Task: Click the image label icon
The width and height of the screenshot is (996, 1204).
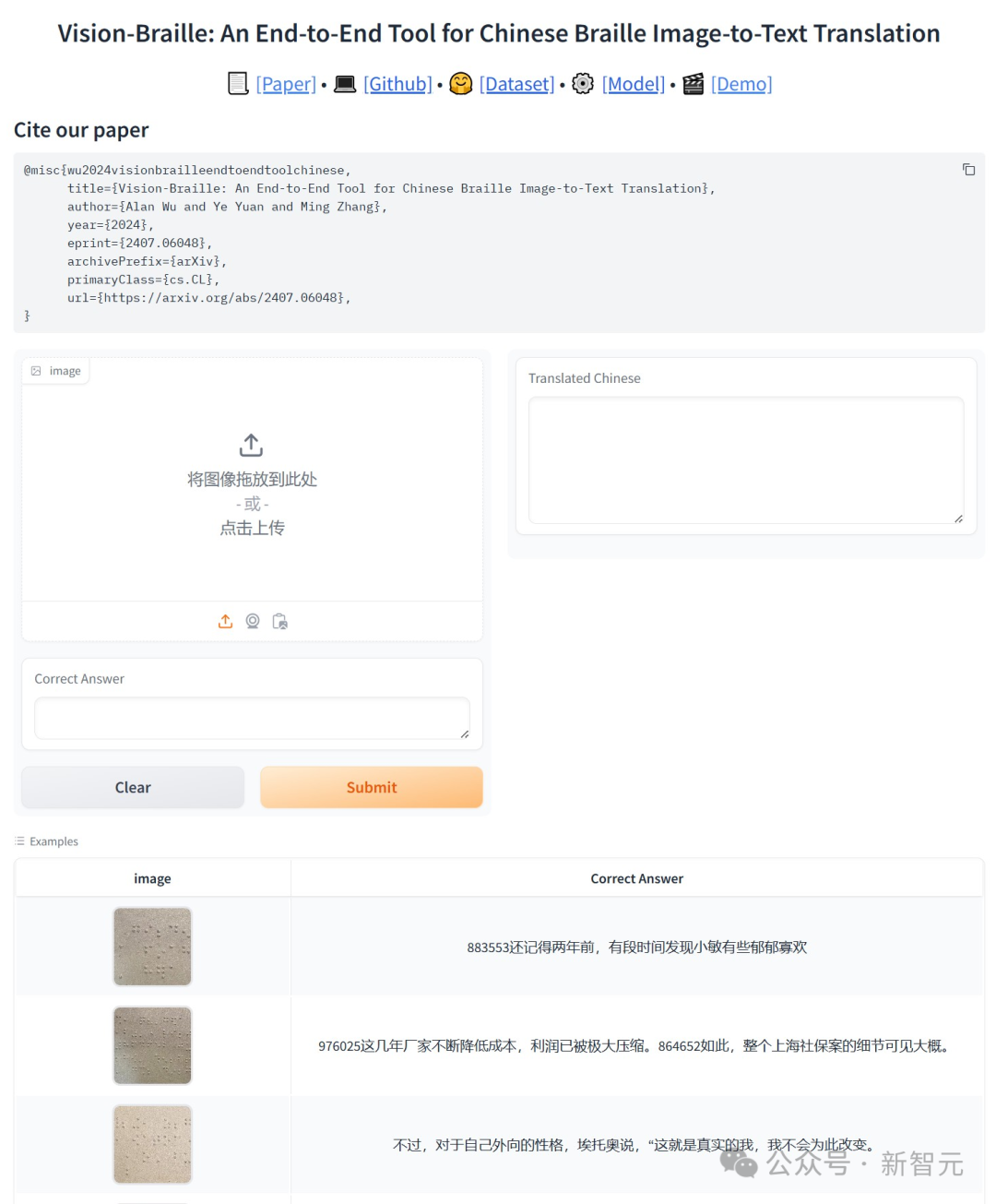Action: point(36,371)
